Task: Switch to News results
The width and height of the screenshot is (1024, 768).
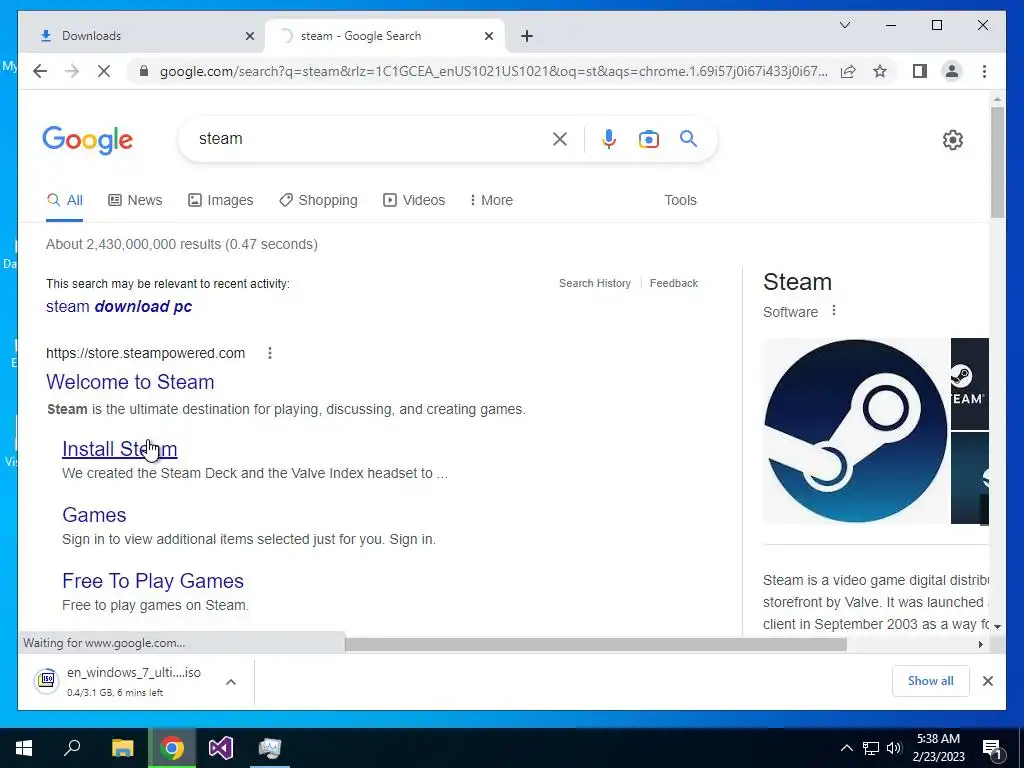Action: (135, 200)
